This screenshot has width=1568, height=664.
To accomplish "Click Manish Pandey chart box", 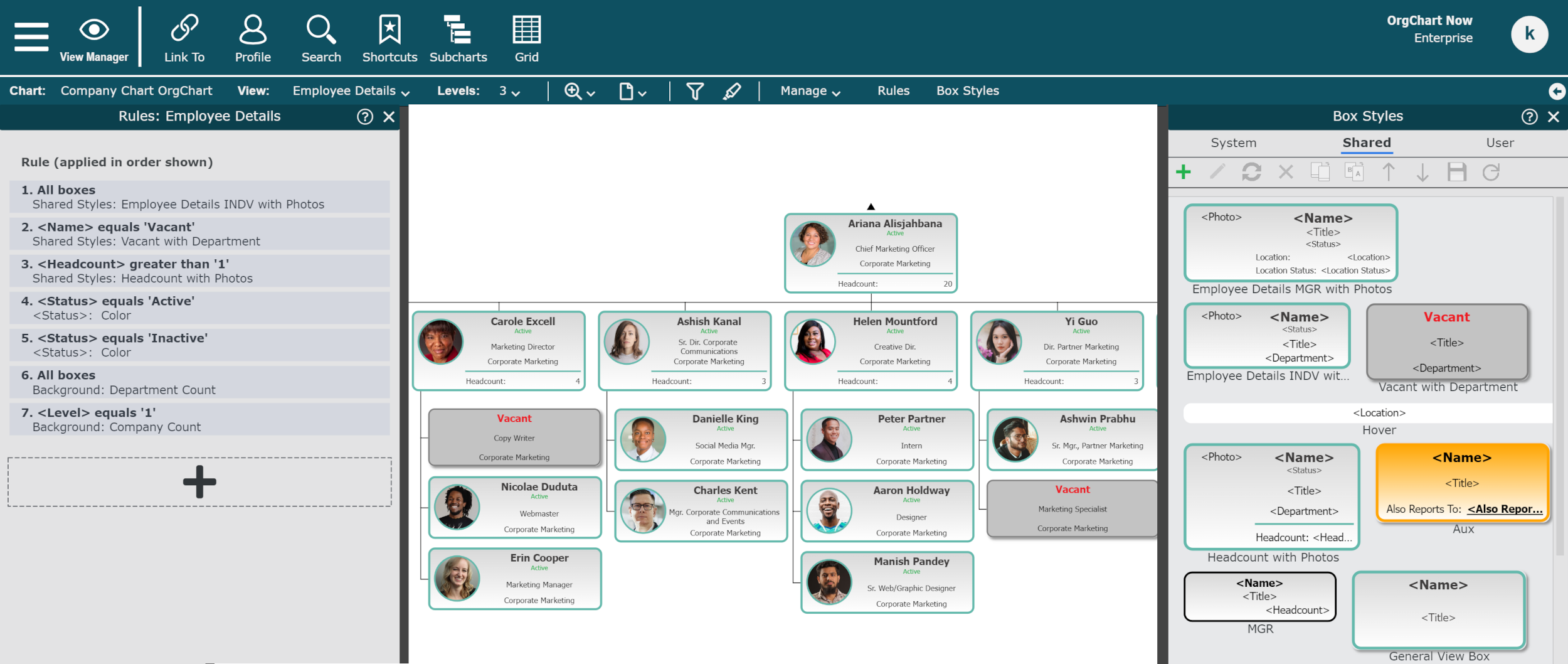I will pyautogui.click(x=887, y=582).
